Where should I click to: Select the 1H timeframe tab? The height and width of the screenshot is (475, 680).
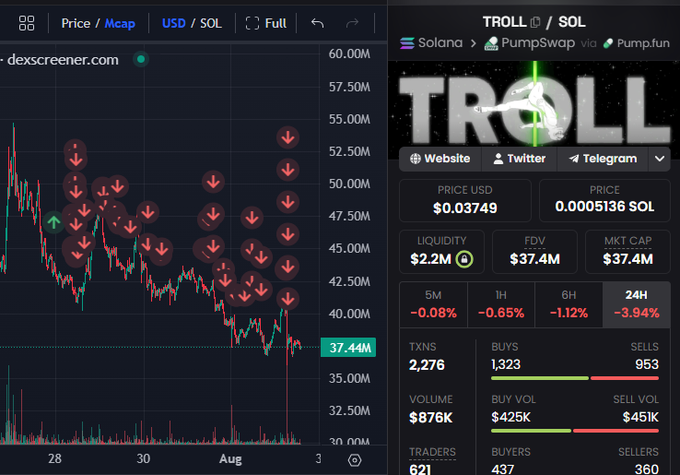[x=501, y=305]
